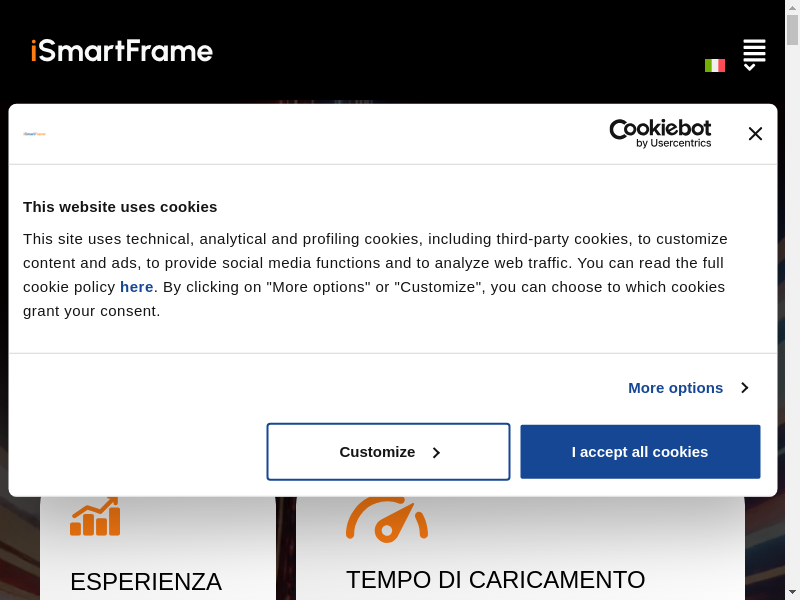The height and width of the screenshot is (600, 800).
Task: Click the scrollbar down arrow
Action: (x=792, y=592)
